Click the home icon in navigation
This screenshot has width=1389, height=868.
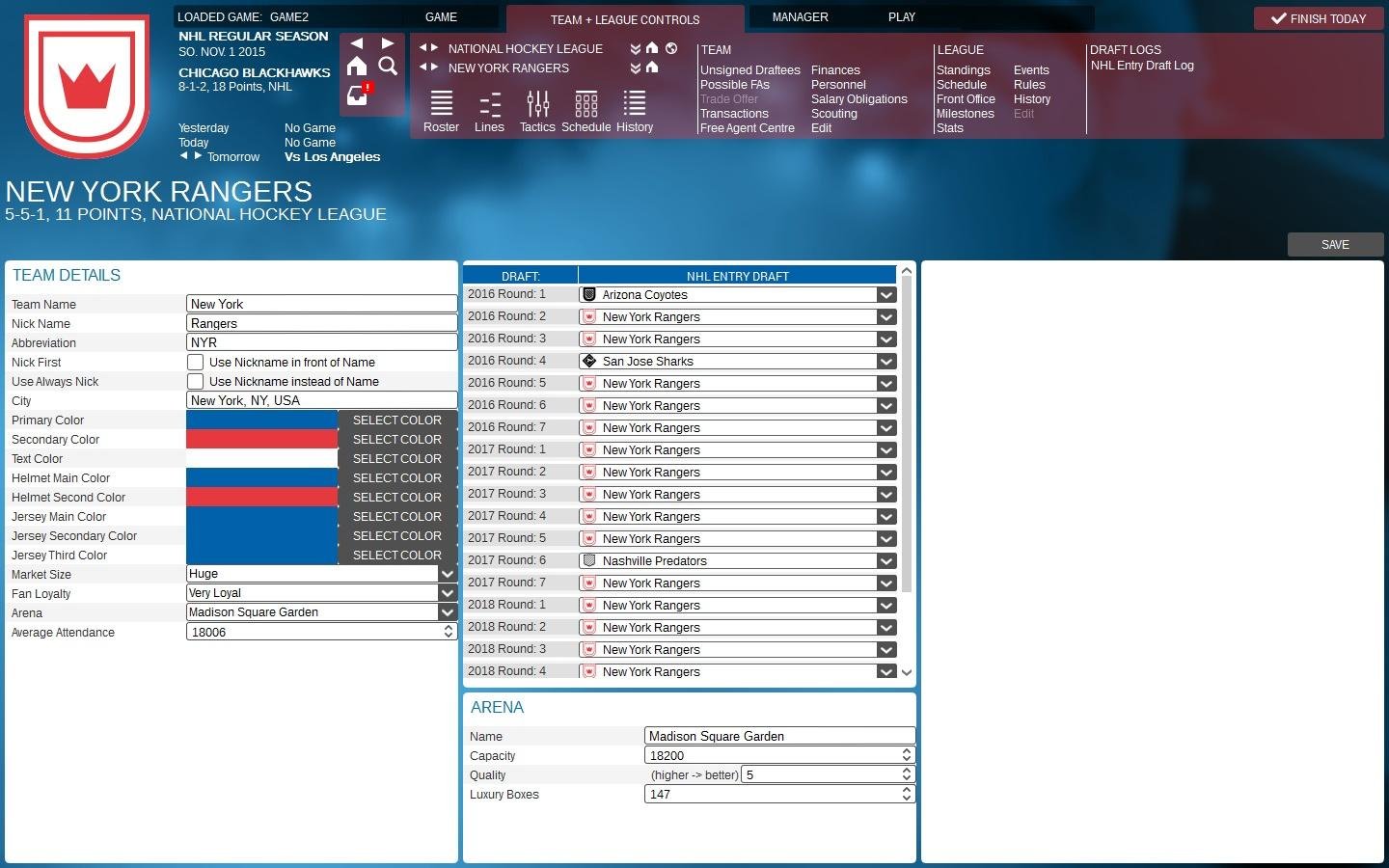coord(357,67)
